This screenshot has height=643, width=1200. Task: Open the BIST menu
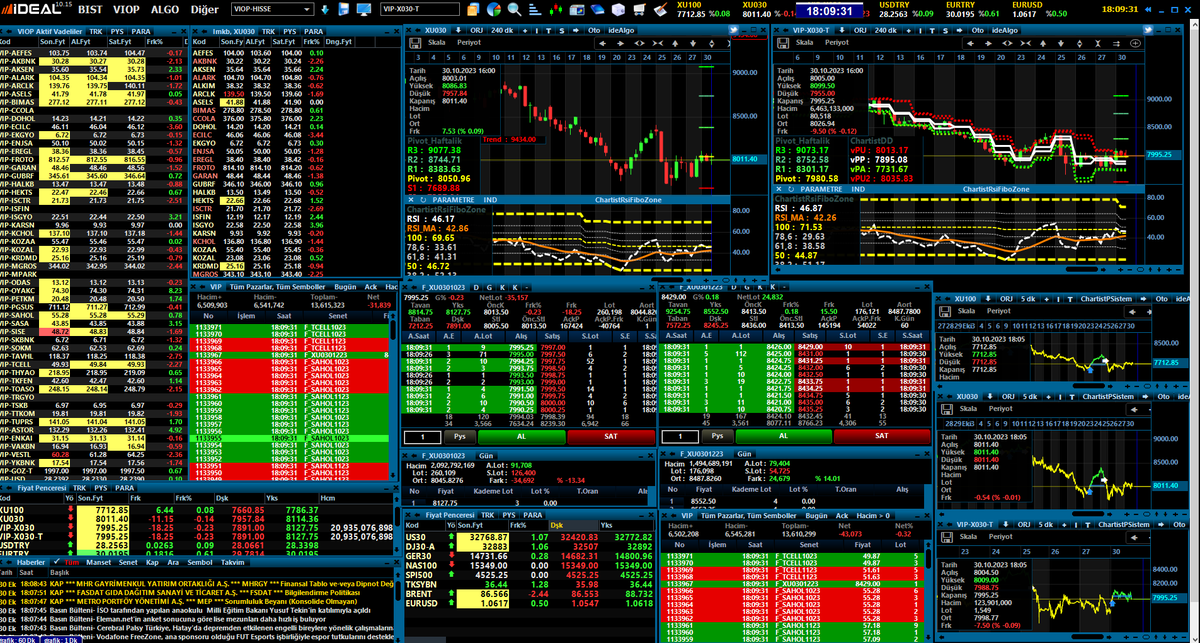point(90,10)
